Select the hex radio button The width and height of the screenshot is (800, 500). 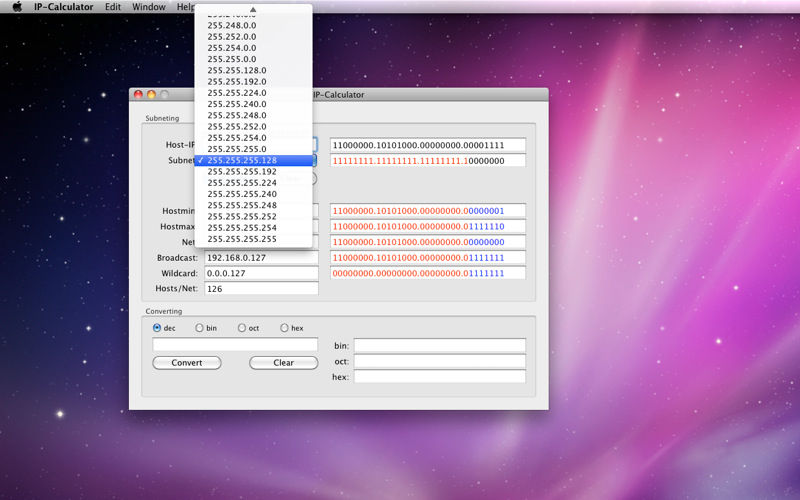coord(284,328)
